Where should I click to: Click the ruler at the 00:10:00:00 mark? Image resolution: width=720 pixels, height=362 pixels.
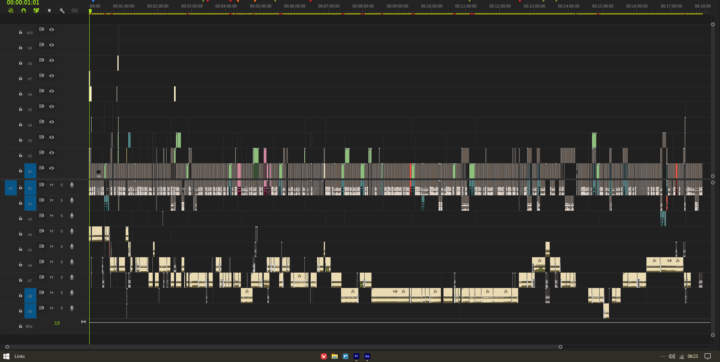(x=432, y=6)
